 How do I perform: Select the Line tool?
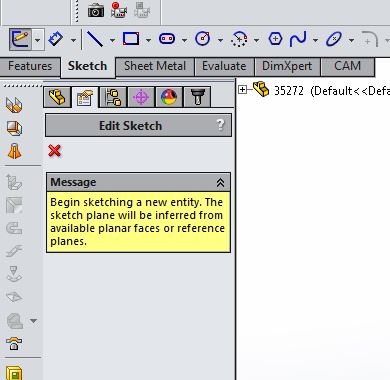[x=95, y=39]
